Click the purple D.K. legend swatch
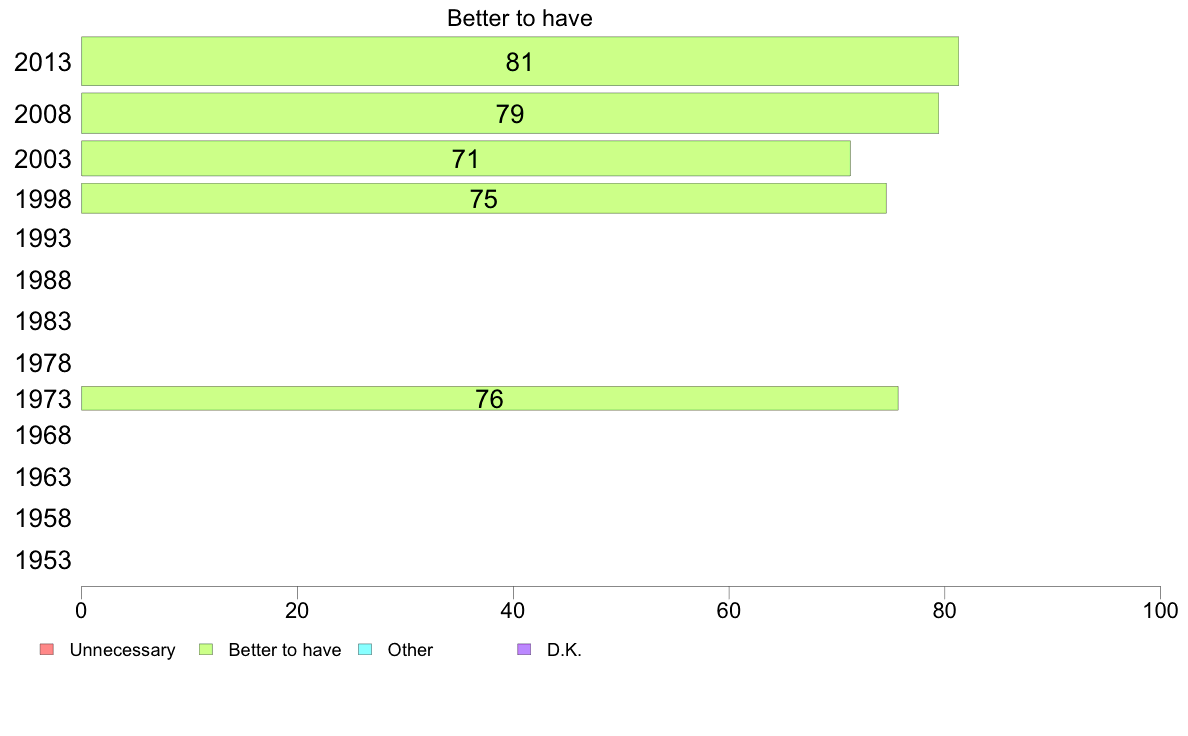This screenshot has height=736, width=1188. [524, 650]
